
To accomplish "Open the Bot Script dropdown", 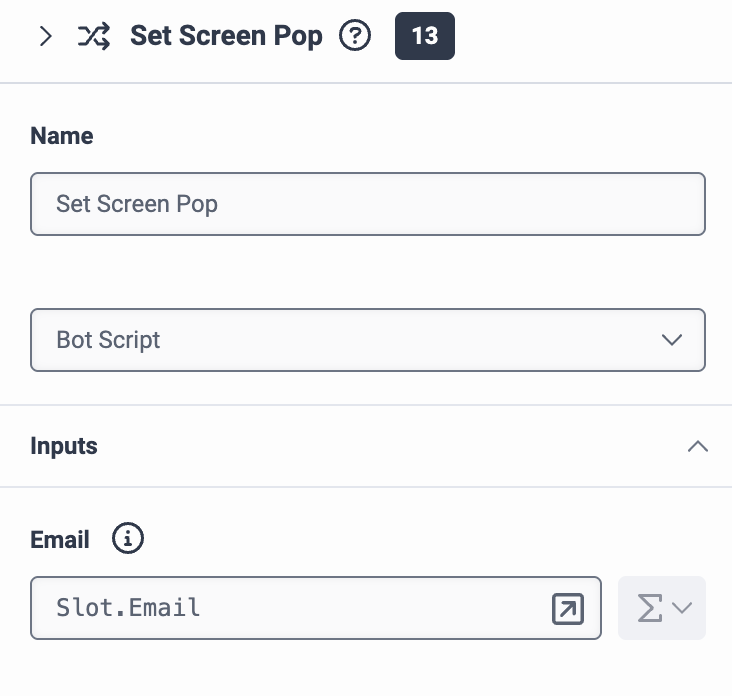I will (368, 340).
